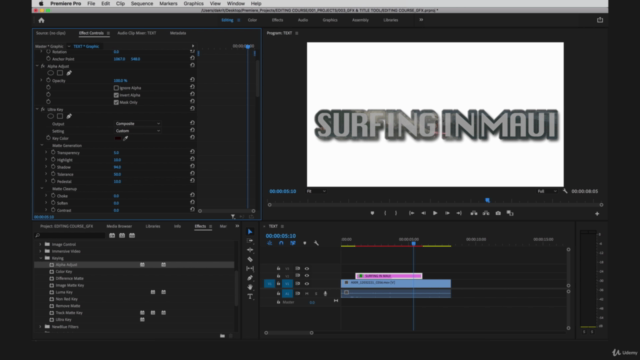
Task: Click the Home icon
Action: pyautogui.click(x=41, y=20)
